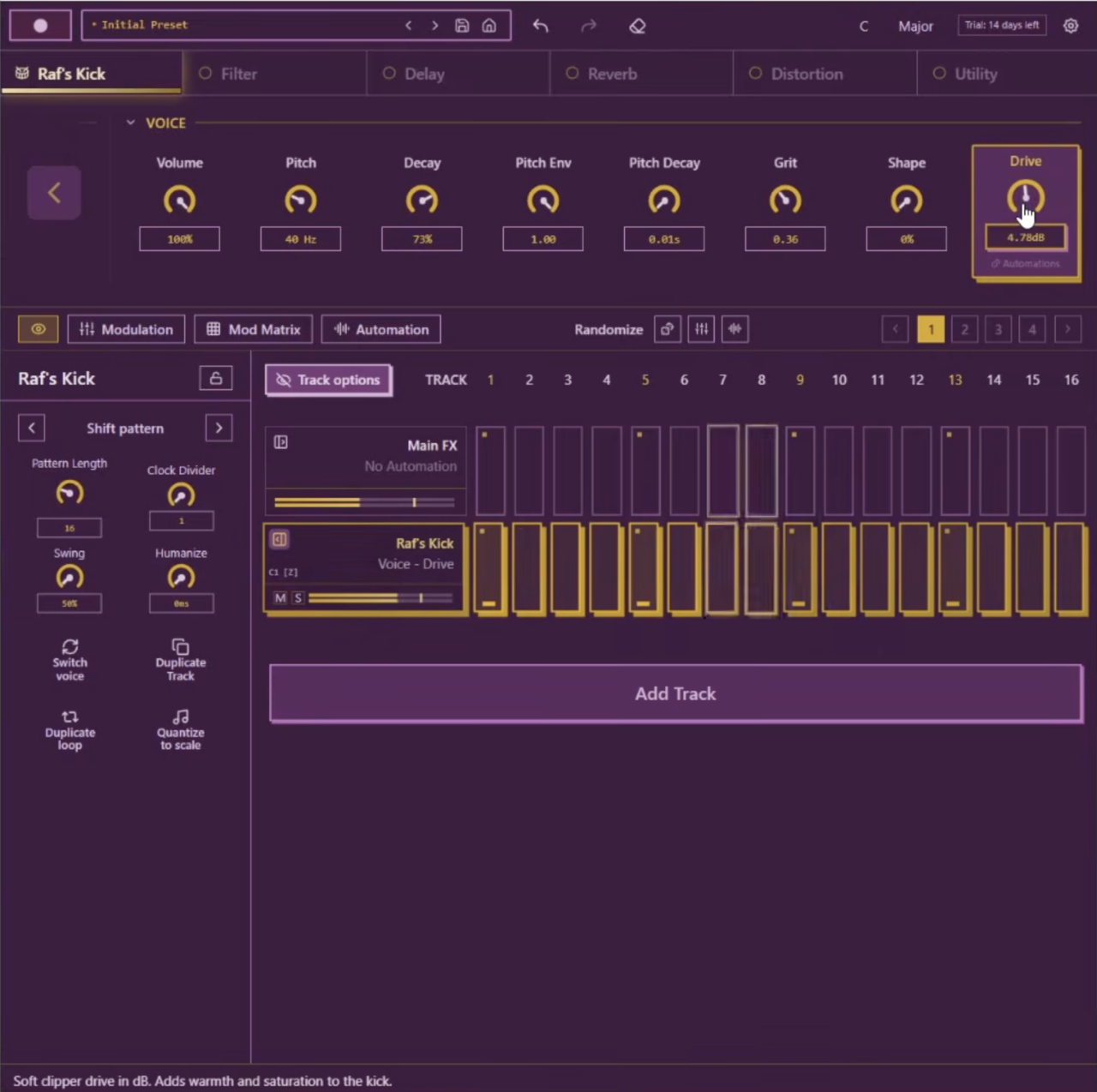Click the Grit knob
The height and width of the screenshot is (1092, 1097).
(x=785, y=201)
